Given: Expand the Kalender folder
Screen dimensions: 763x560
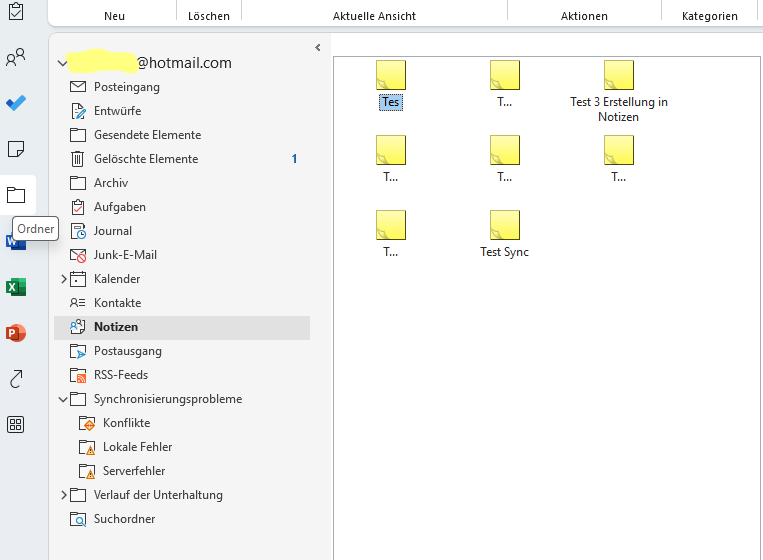Looking at the screenshot, I should tap(64, 279).
